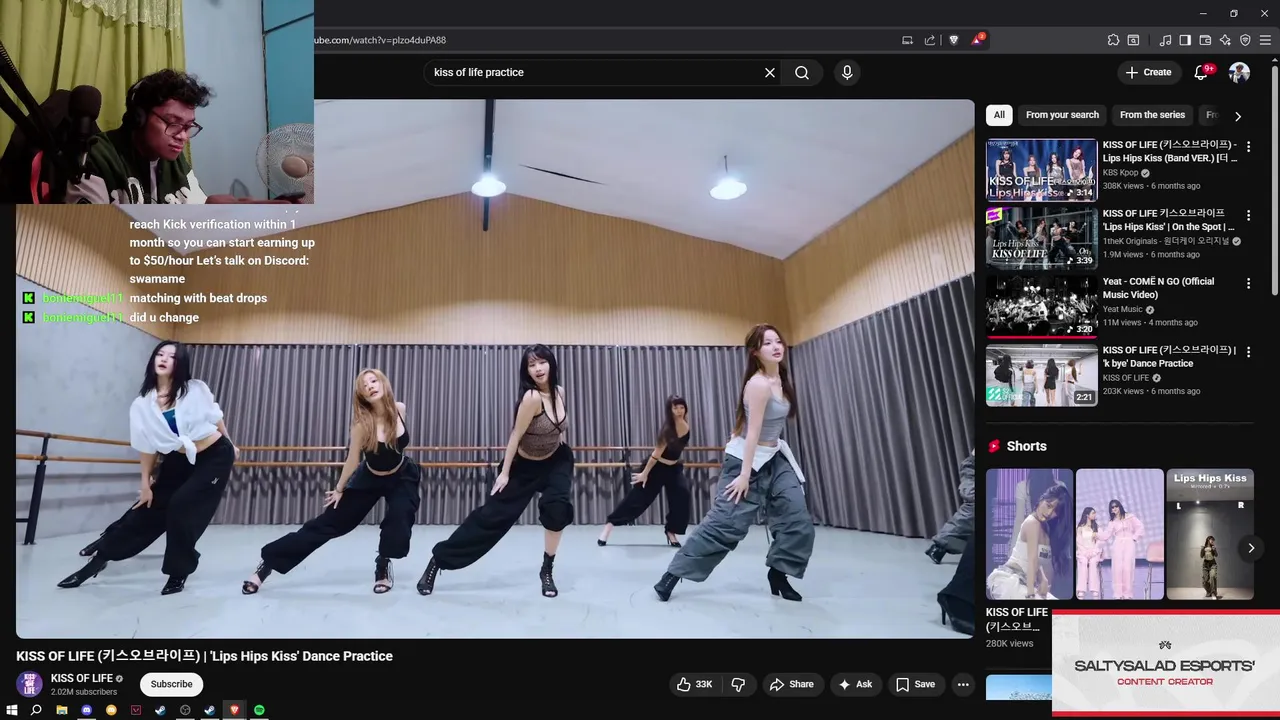This screenshot has height=720, width=1280.
Task: Show more filter chips with right arrow
Action: click(x=1238, y=116)
